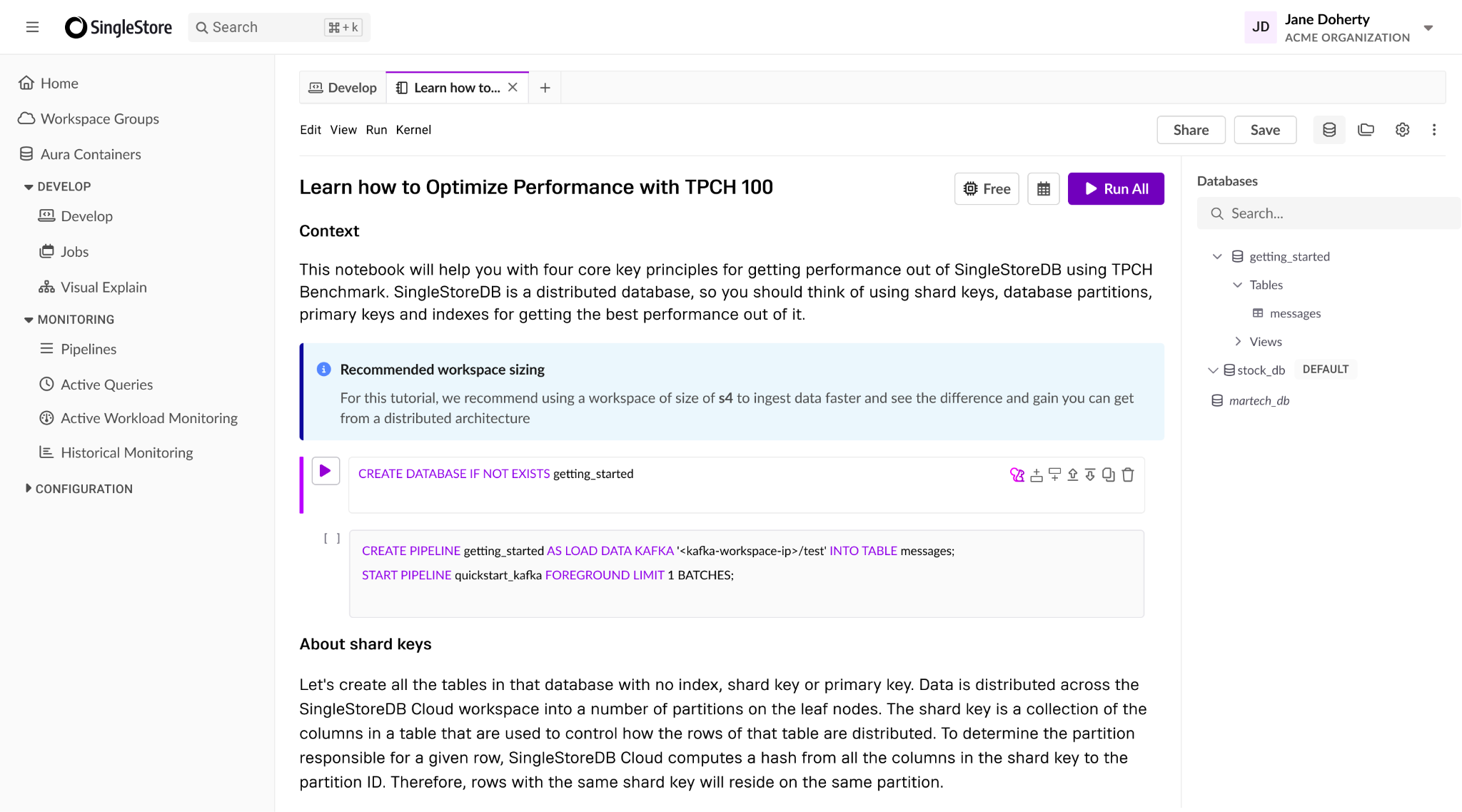Open the databases panel icon in the toolbar
The height and width of the screenshot is (812, 1462).
click(1329, 130)
